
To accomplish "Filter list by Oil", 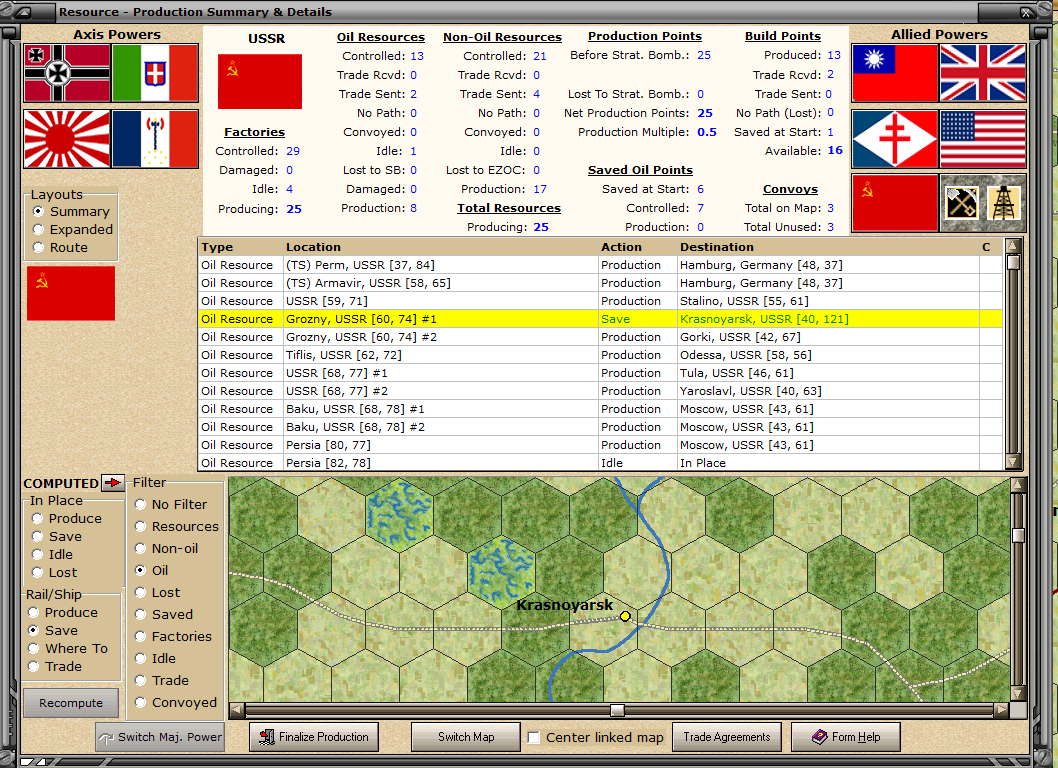I will point(152,570).
